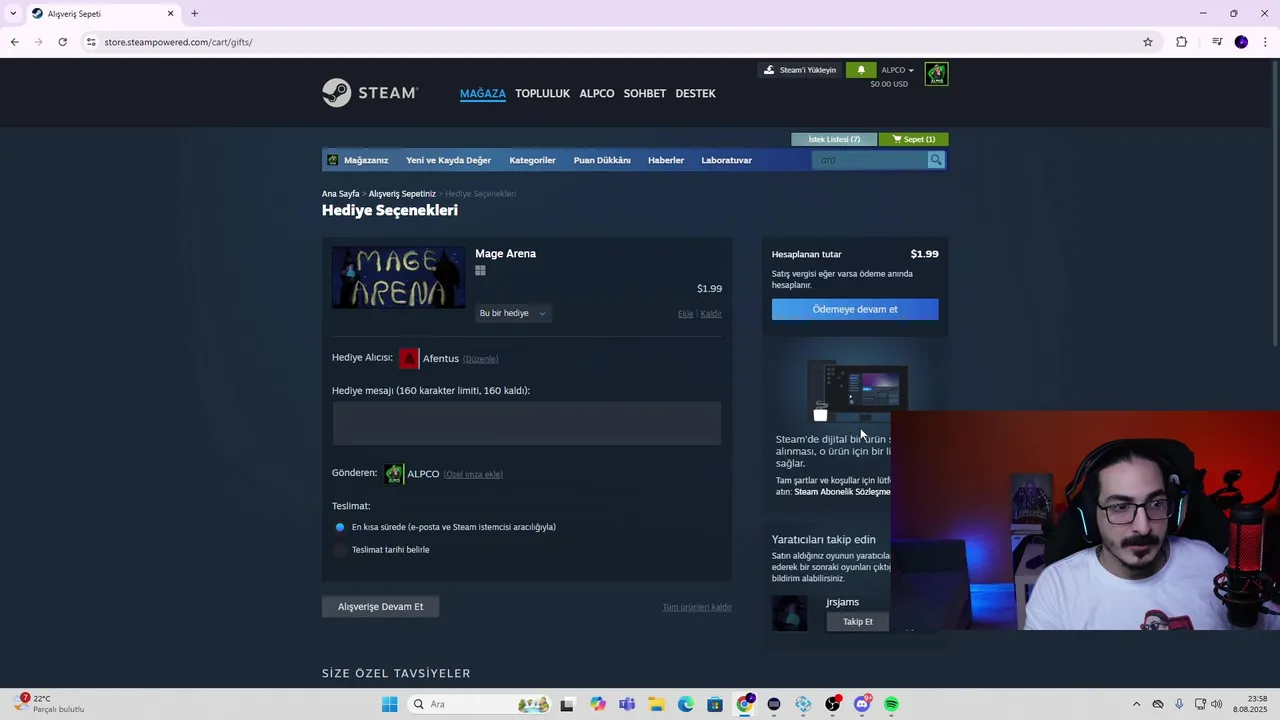Image resolution: width=1280 pixels, height=720 pixels.
Task: Click 'Alışverişe Devam Et' button
Action: tap(380, 606)
